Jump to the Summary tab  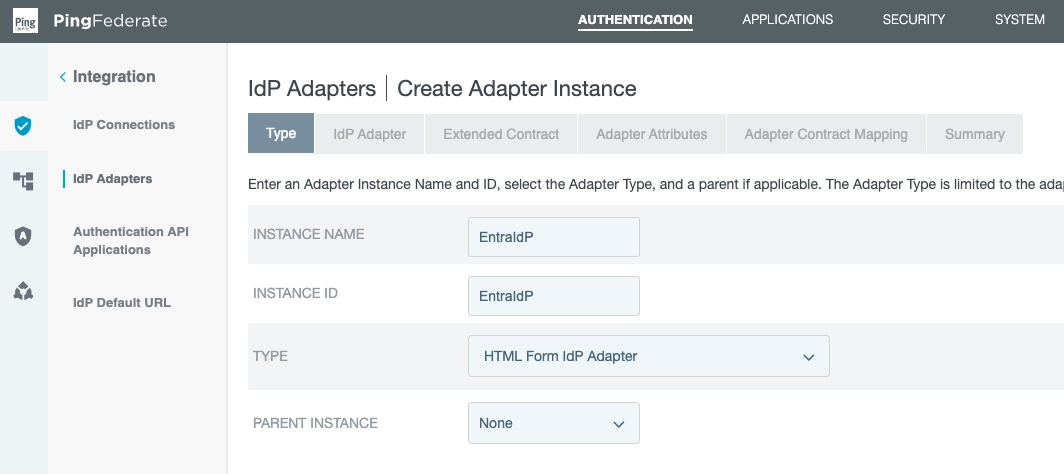974,134
